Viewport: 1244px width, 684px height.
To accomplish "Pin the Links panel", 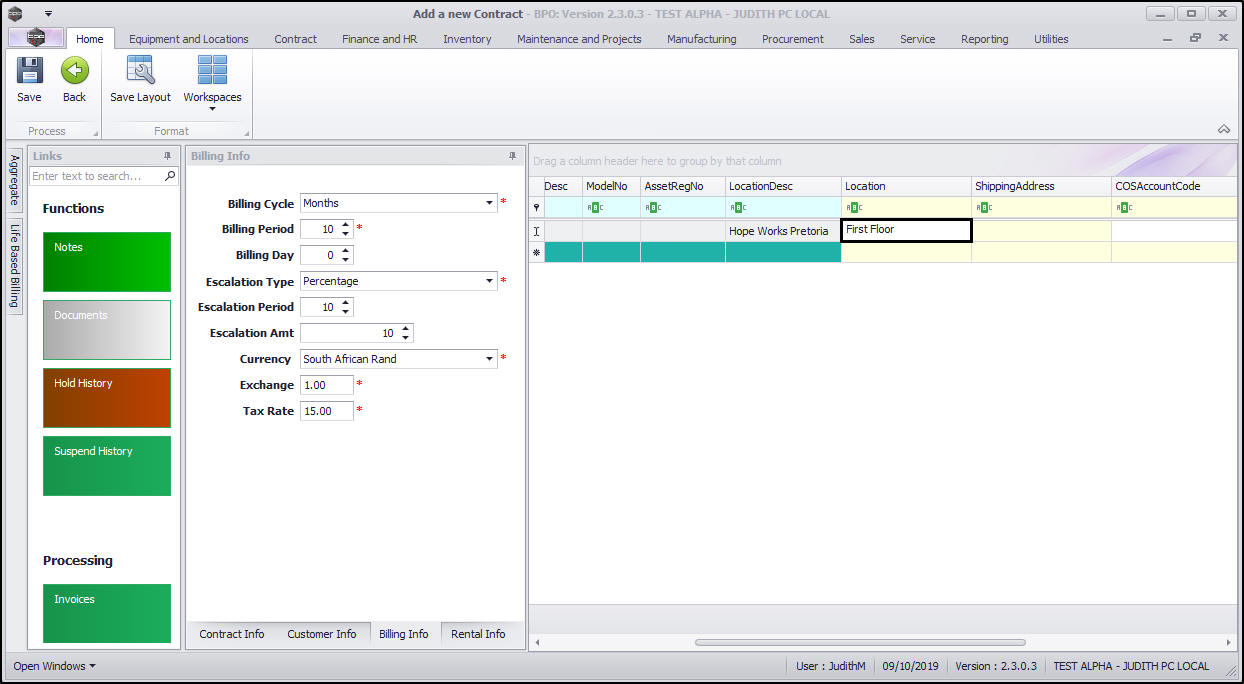I will coord(168,156).
